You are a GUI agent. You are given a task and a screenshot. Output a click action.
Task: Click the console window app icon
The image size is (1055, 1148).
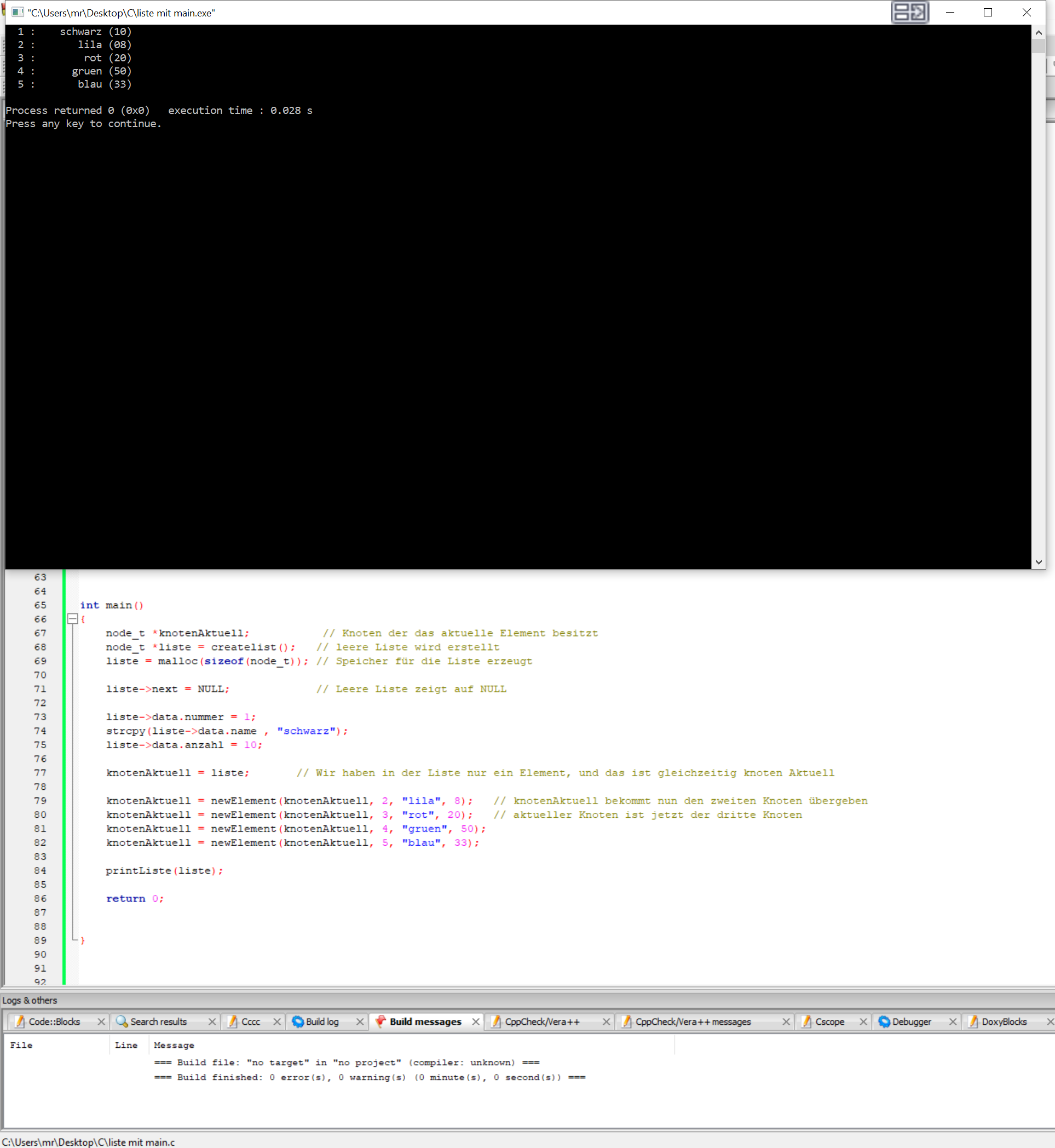pyautogui.click(x=18, y=13)
